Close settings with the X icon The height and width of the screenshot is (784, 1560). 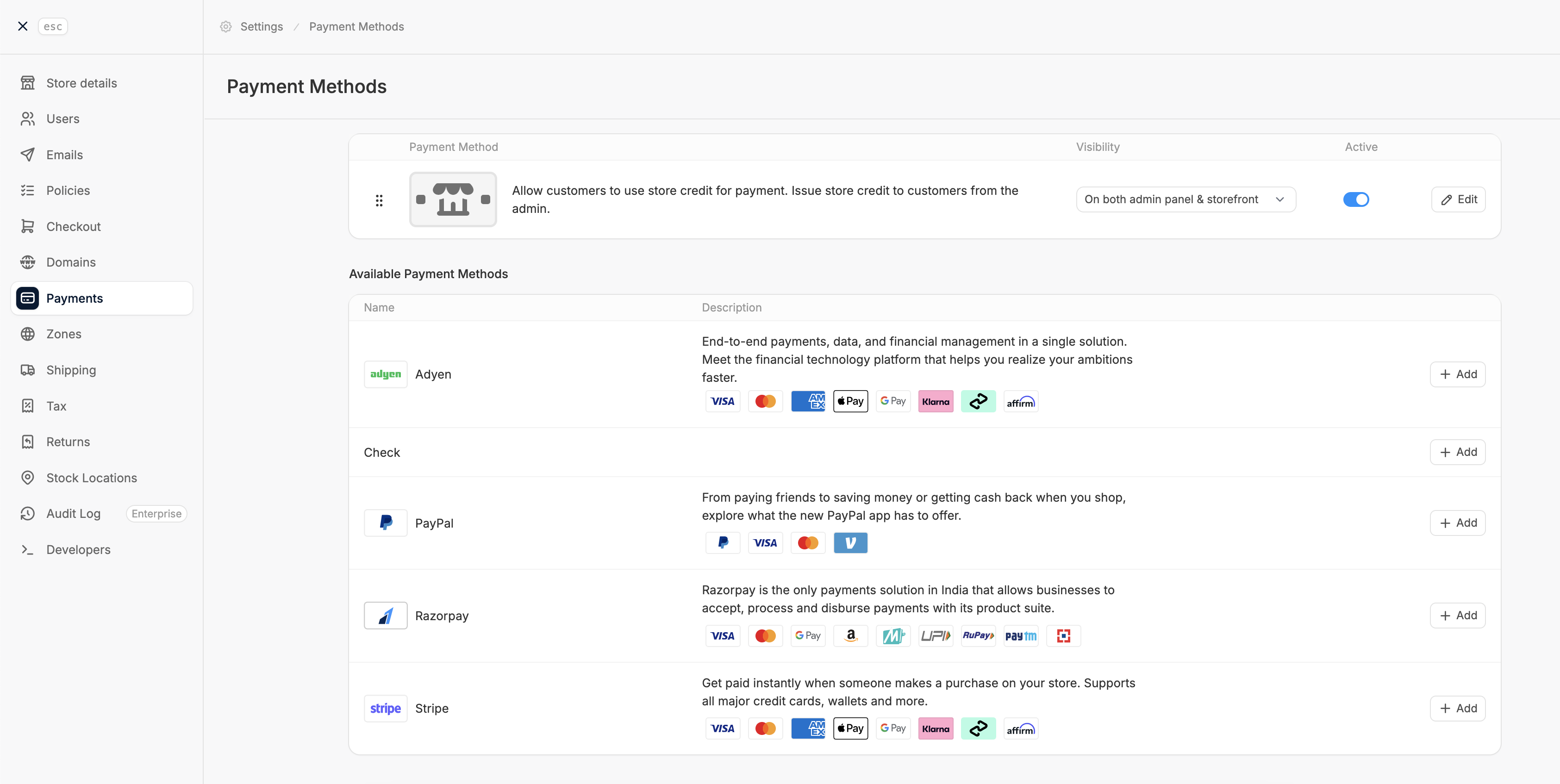22,26
